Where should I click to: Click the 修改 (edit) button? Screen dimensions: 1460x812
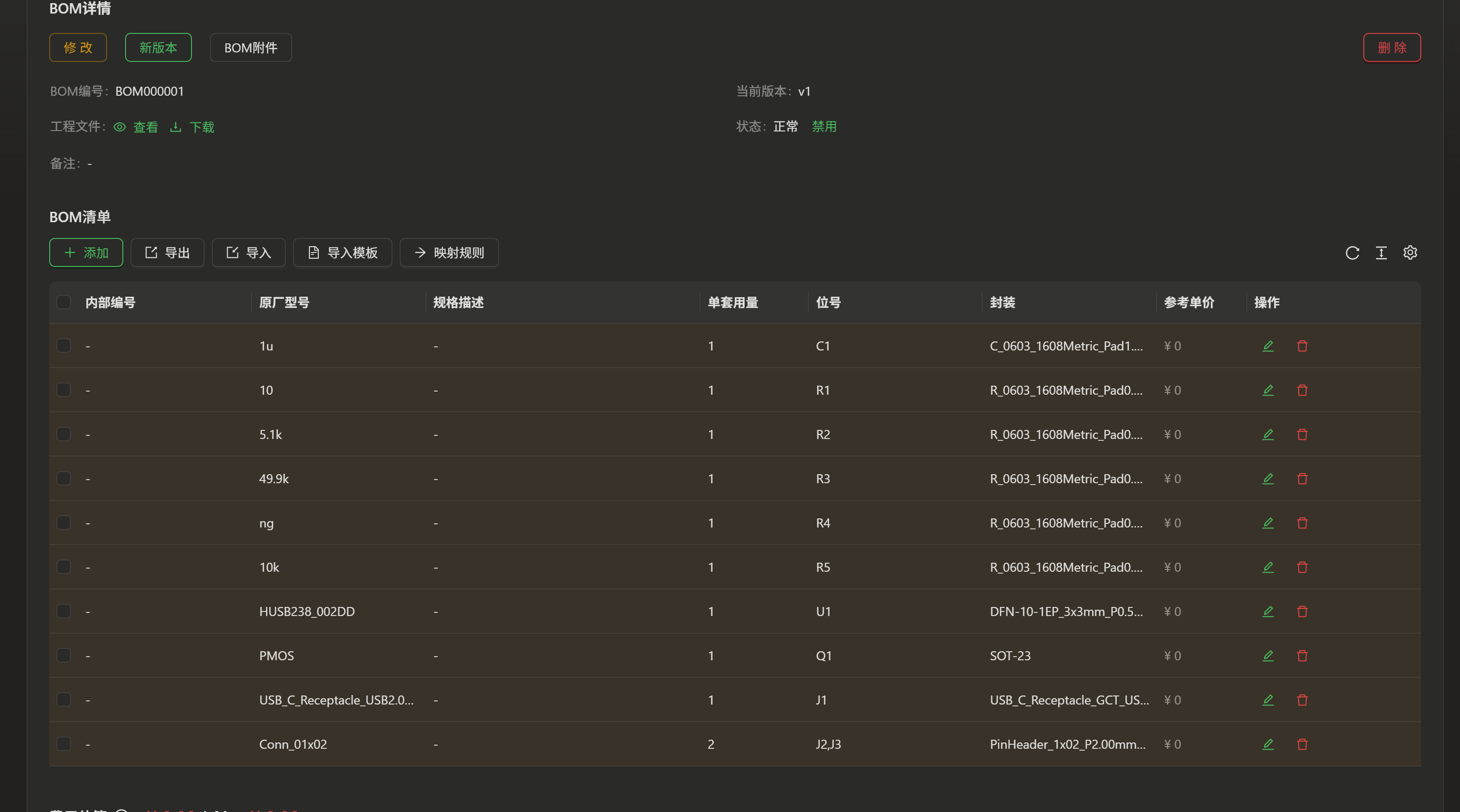coord(78,47)
